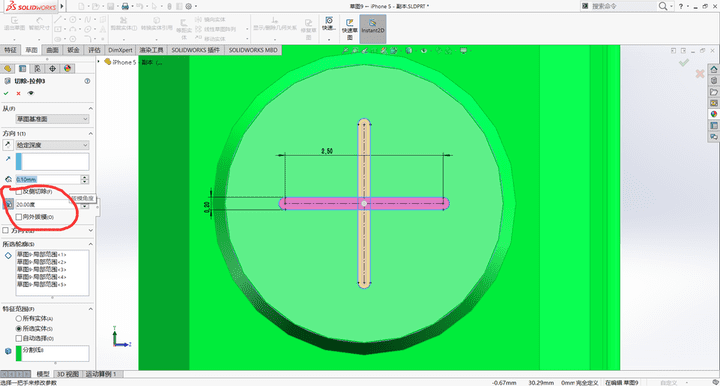Image resolution: width=720 pixels, height=386 pixels.
Task: Select contour region <1> in the list
Action: point(42,254)
